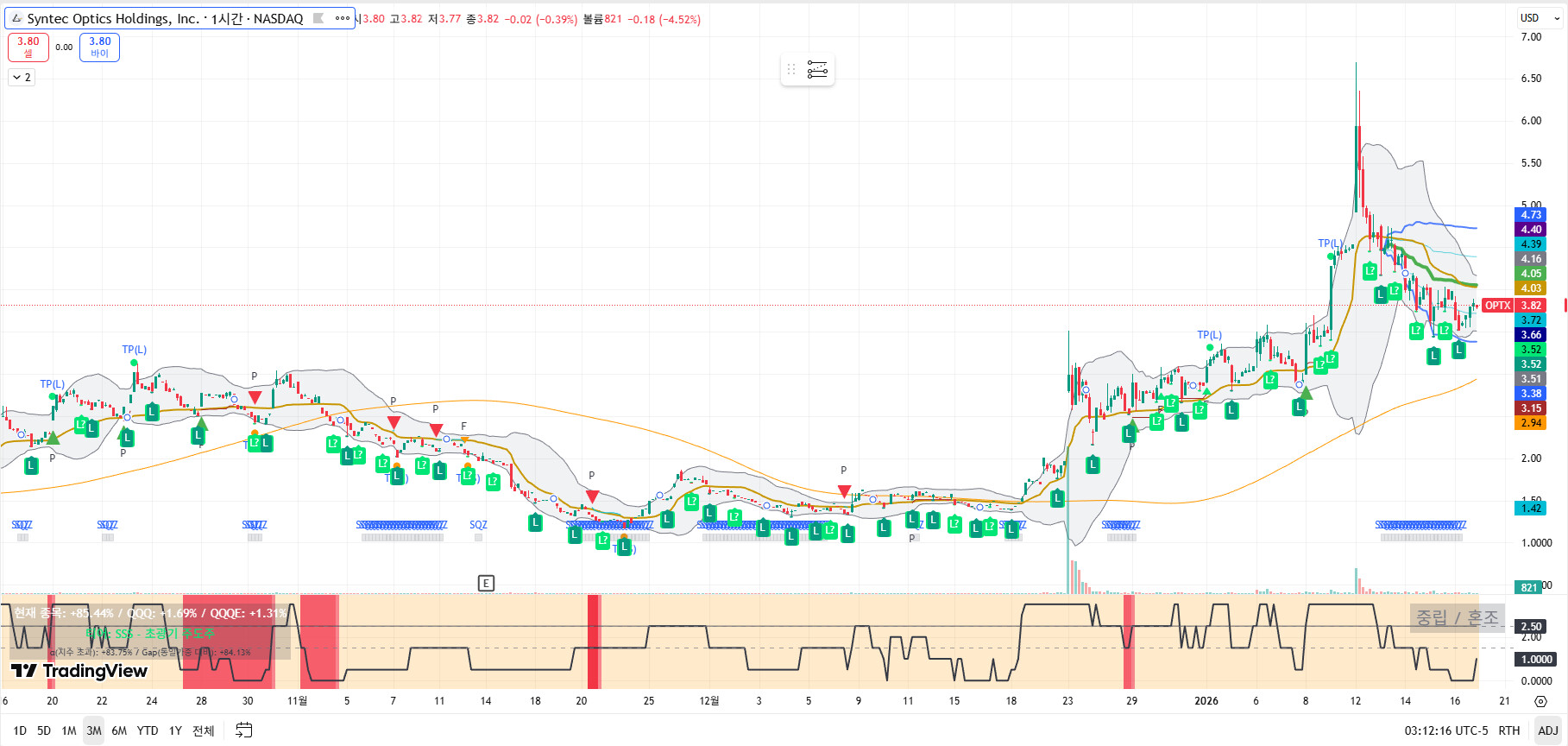Viewport: 1568px width, 746px height.
Task: Click the flag icon beside NASDAQ
Action: (318, 18)
